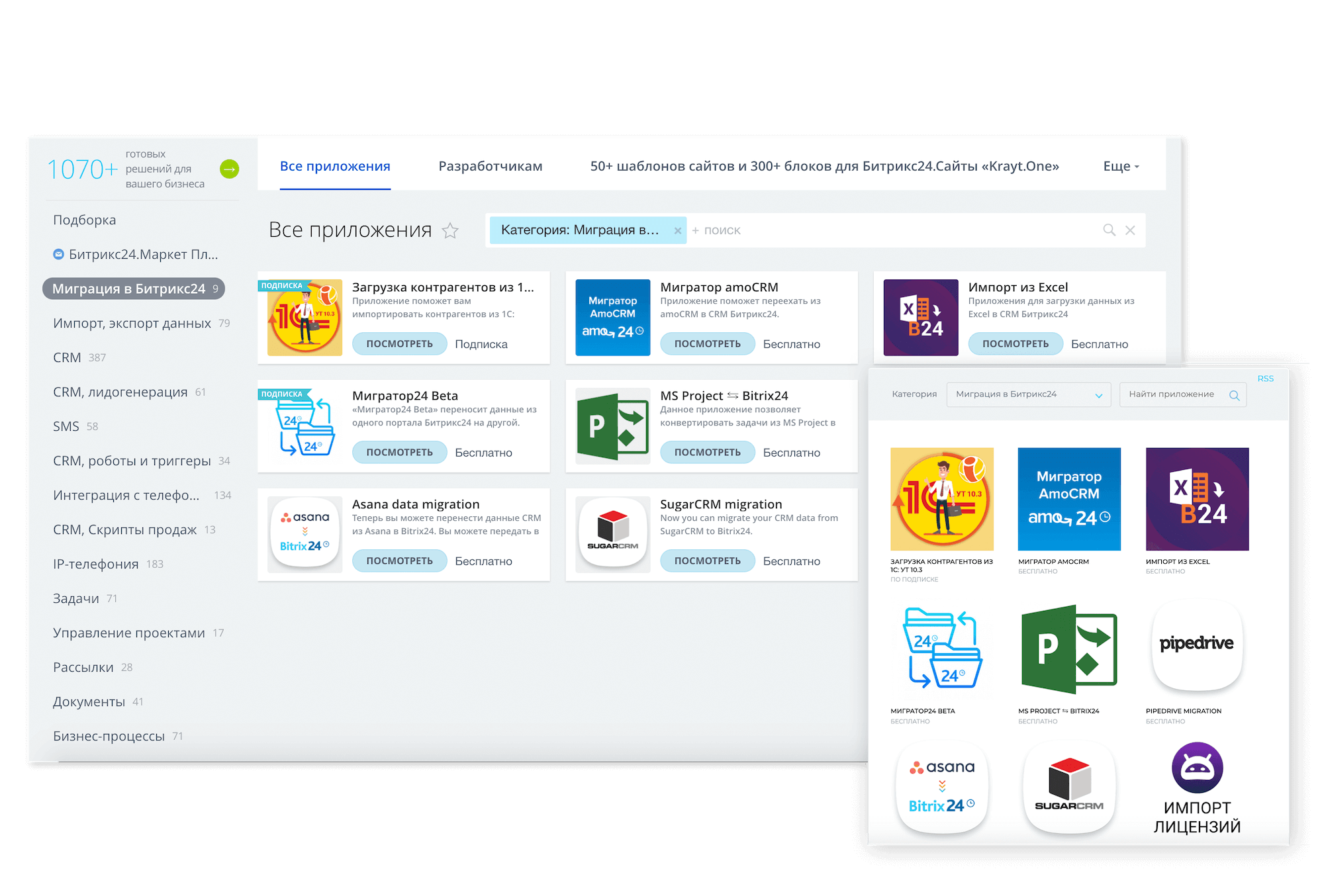This screenshot has width=1324, height=896.
Task: Select Интеграция с телефо... category
Action: (142, 495)
